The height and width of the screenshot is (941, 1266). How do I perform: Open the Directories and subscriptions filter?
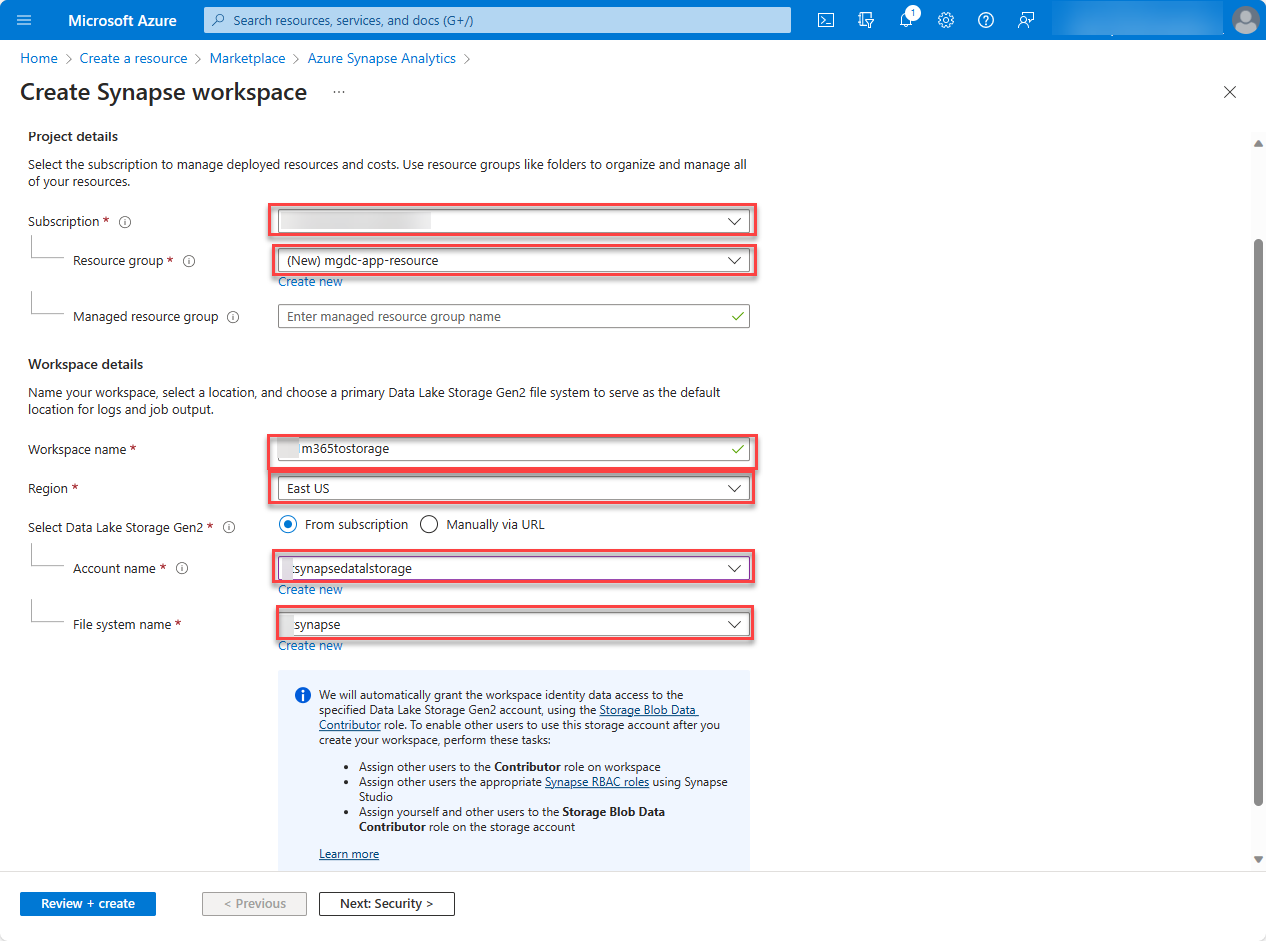point(866,20)
